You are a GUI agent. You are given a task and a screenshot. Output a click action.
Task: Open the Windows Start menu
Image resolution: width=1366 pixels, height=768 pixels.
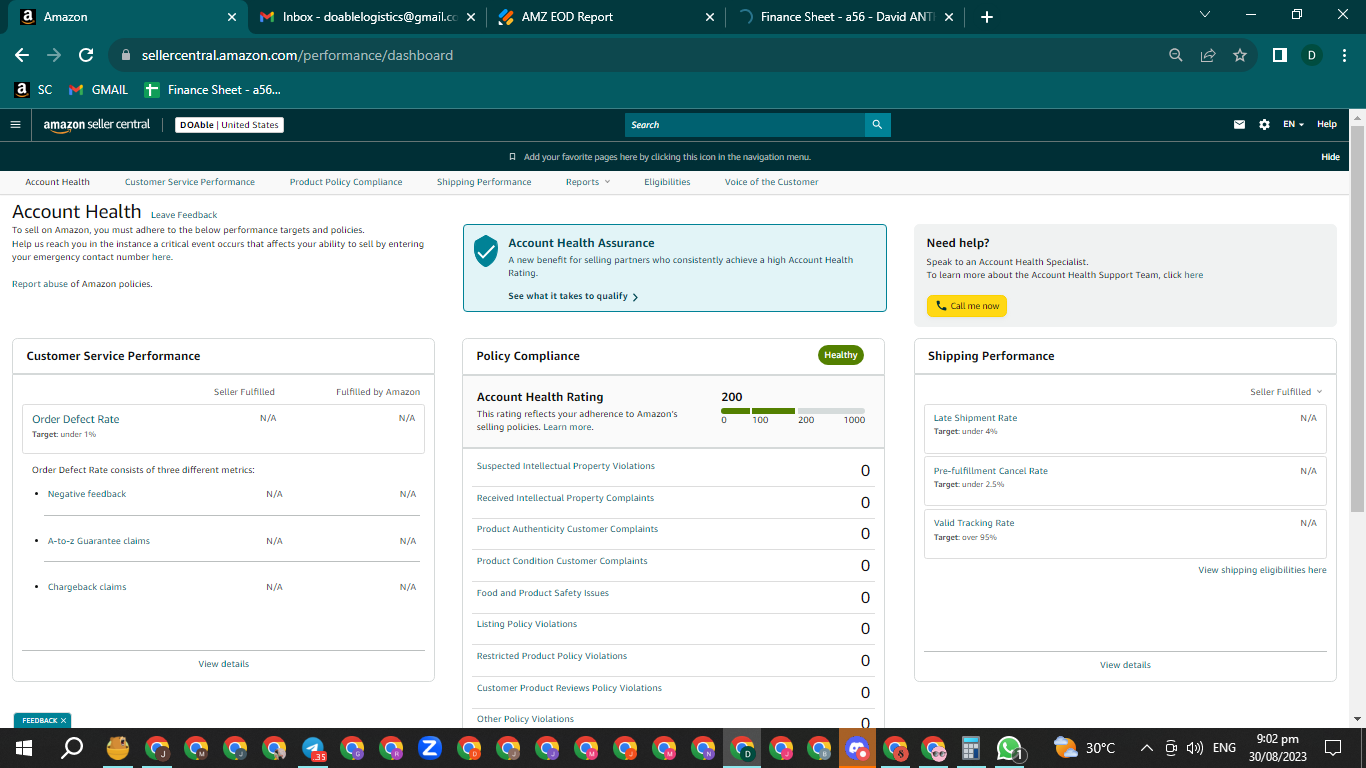pos(24,748)
